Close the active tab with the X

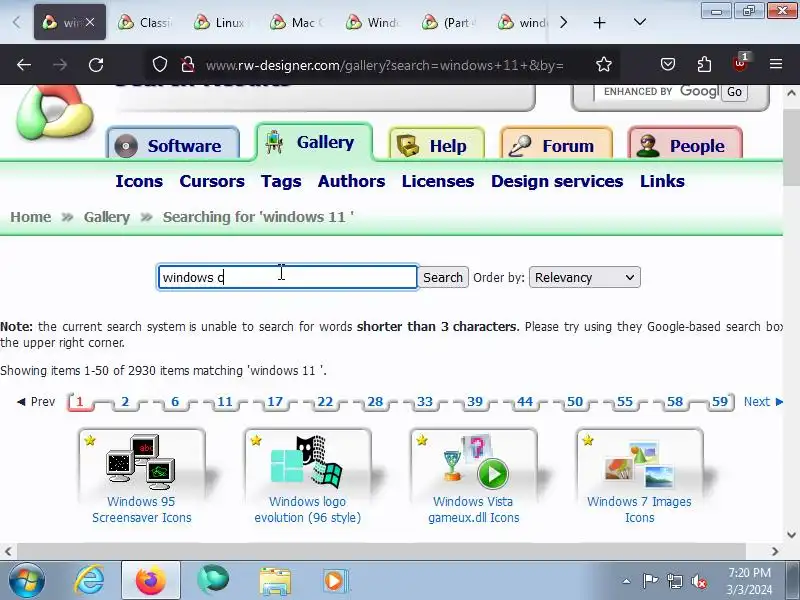(x=90, y=22)
